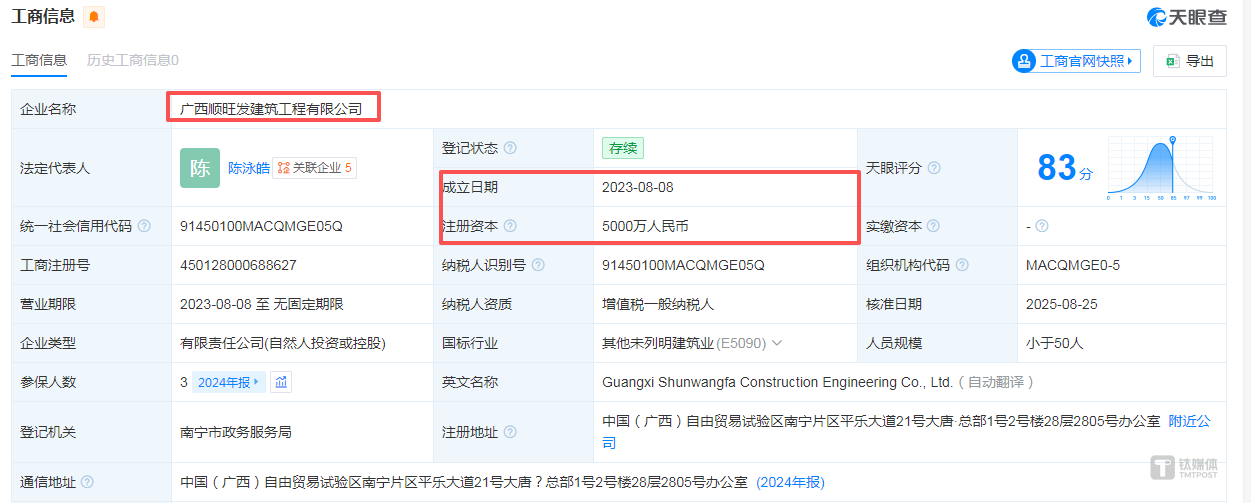Image resolution: width=1251 pixels, height=503 pixels.
Task: Click 南宁市政务服务局 value
Action: point(236,432)
